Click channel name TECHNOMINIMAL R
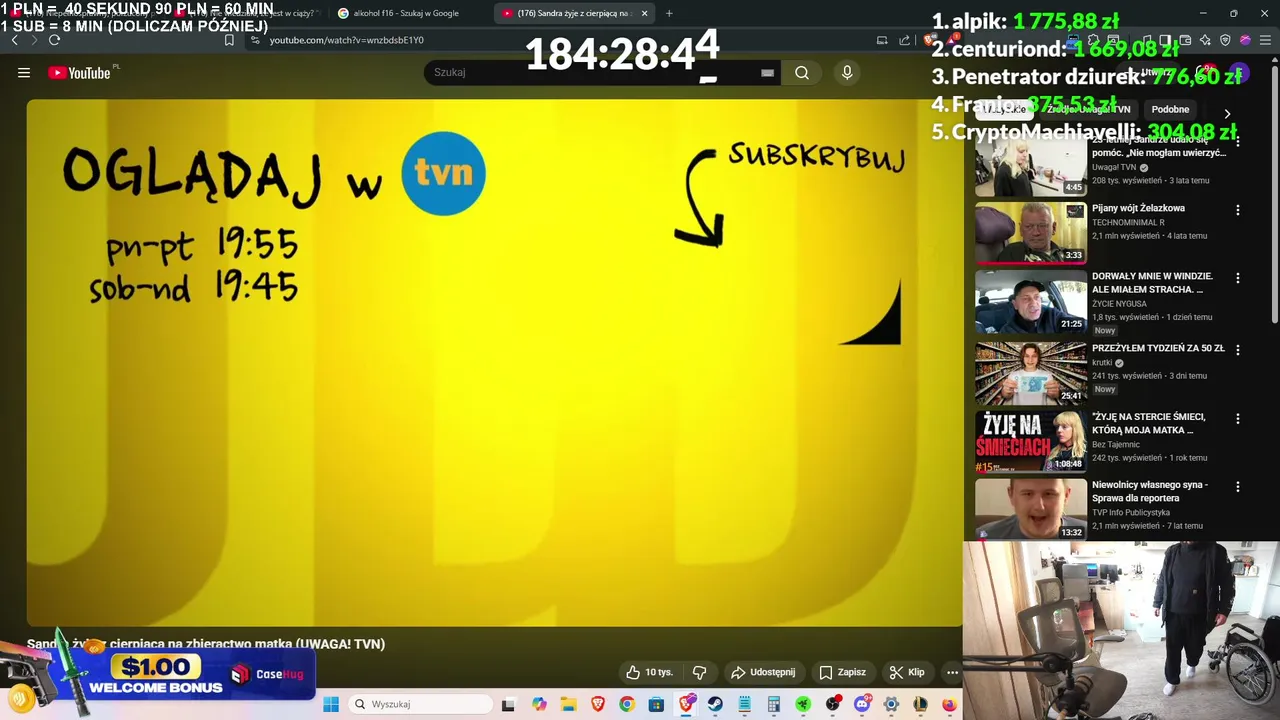The width and height of the screenshot is (1280, 720). 1128,222
